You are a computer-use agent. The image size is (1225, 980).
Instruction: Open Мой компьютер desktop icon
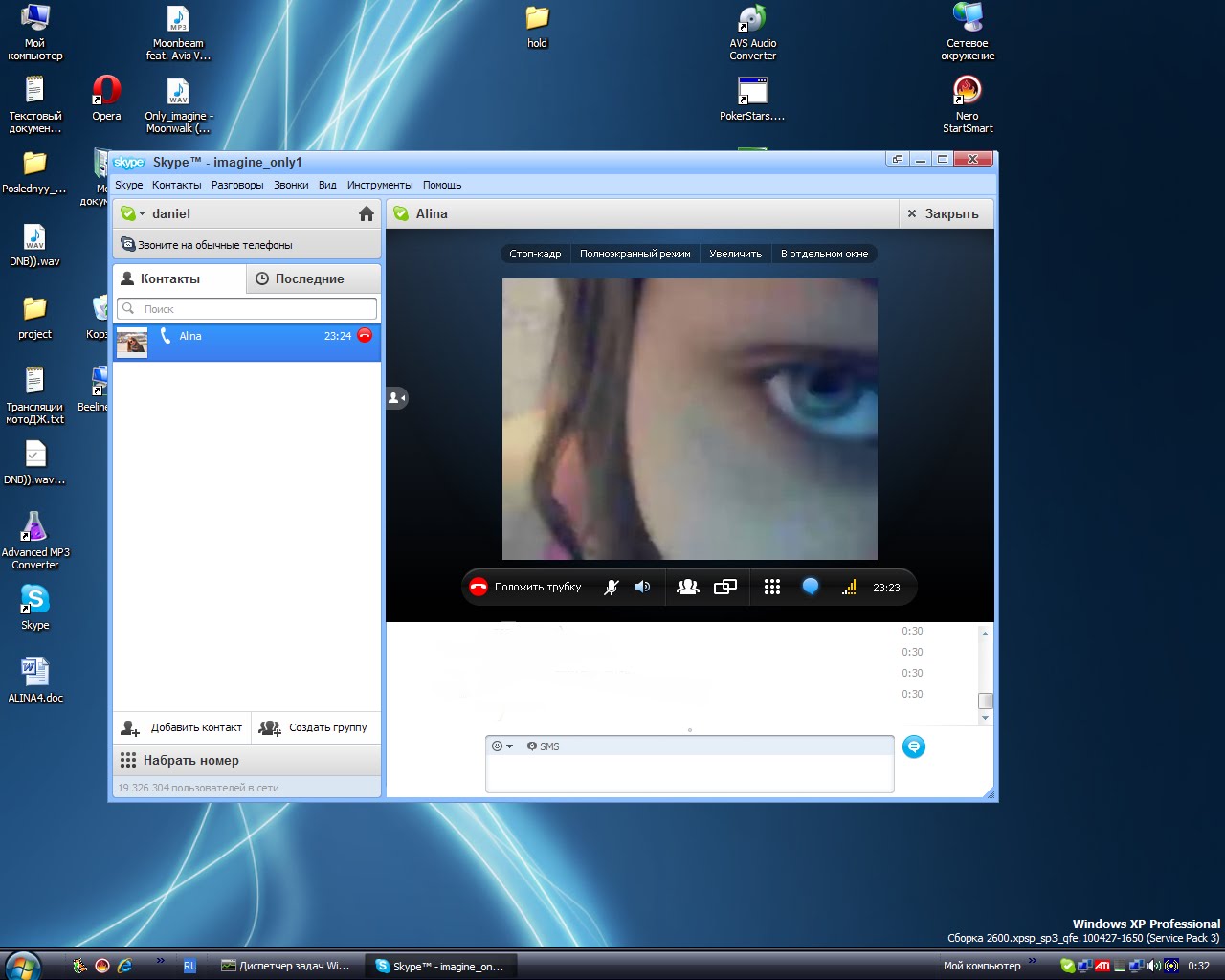click(x=35, y=33)
